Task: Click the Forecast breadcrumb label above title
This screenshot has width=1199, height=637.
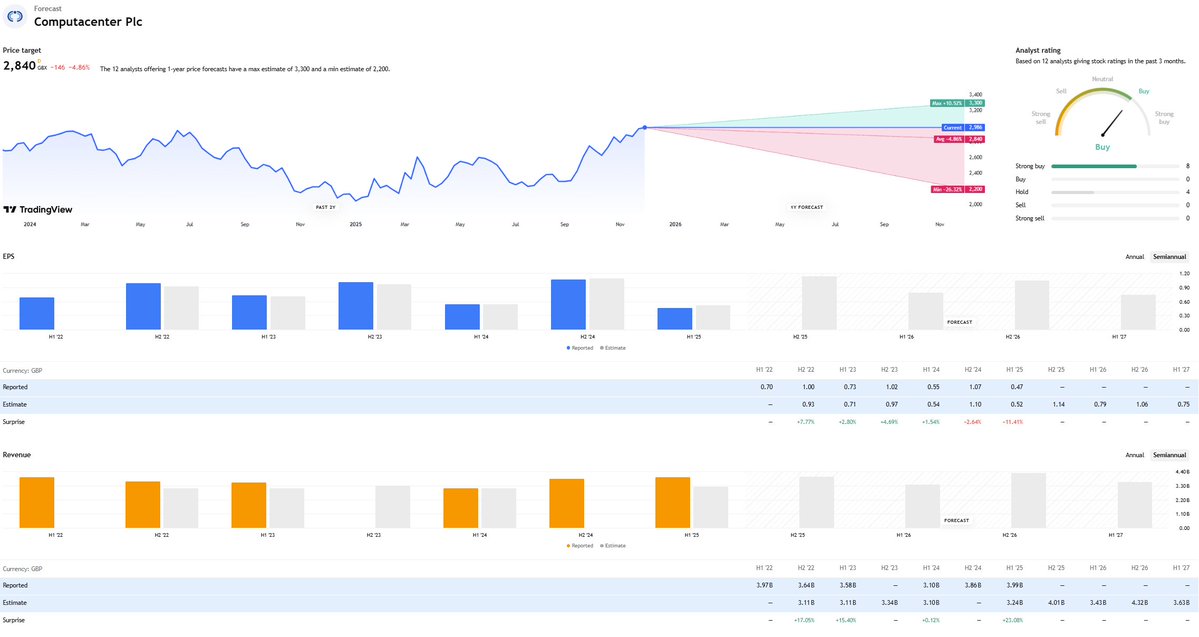Action: point(47,8)
